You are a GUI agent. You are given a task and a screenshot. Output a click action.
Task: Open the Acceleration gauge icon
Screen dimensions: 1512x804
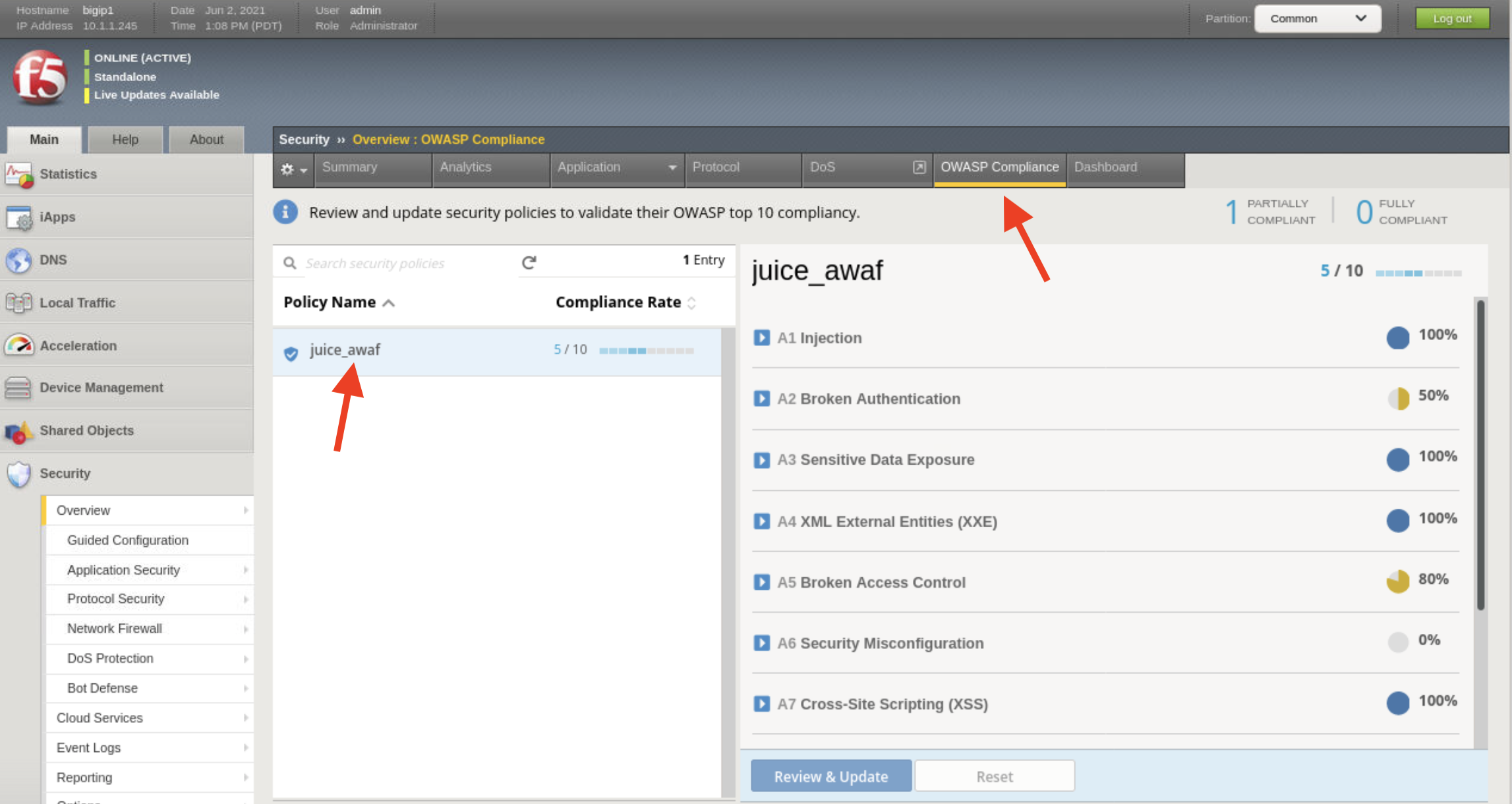click(x=18, y=345)
